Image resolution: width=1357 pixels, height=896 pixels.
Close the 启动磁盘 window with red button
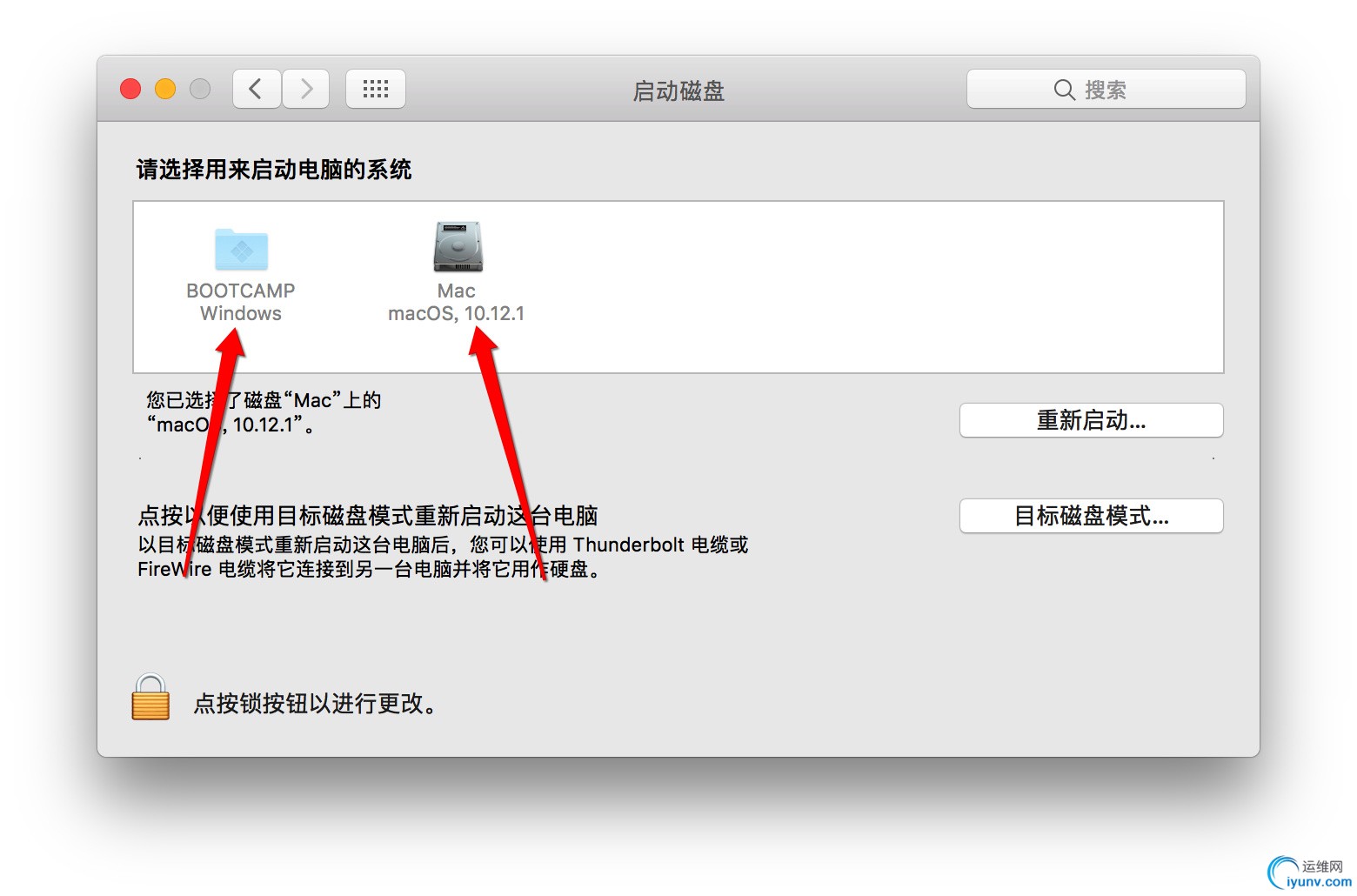[x=130, y=89]
